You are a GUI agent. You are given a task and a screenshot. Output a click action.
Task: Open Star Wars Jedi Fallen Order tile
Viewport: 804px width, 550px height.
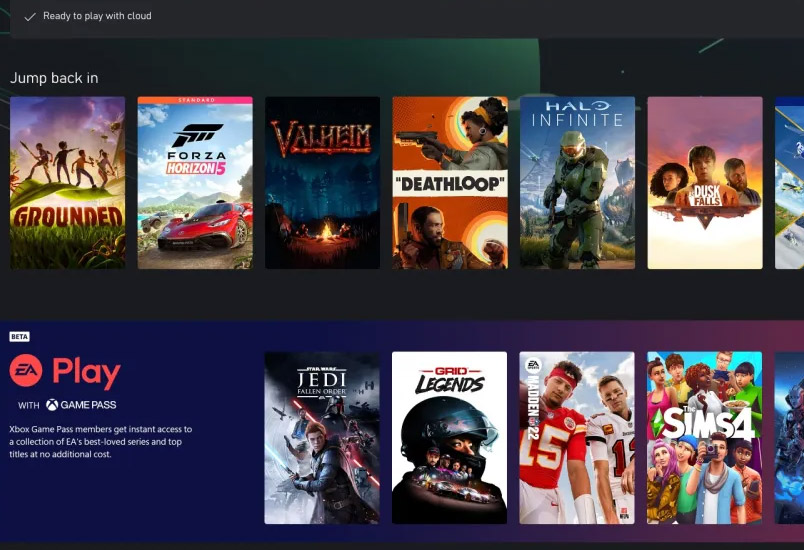pos(322,438)
